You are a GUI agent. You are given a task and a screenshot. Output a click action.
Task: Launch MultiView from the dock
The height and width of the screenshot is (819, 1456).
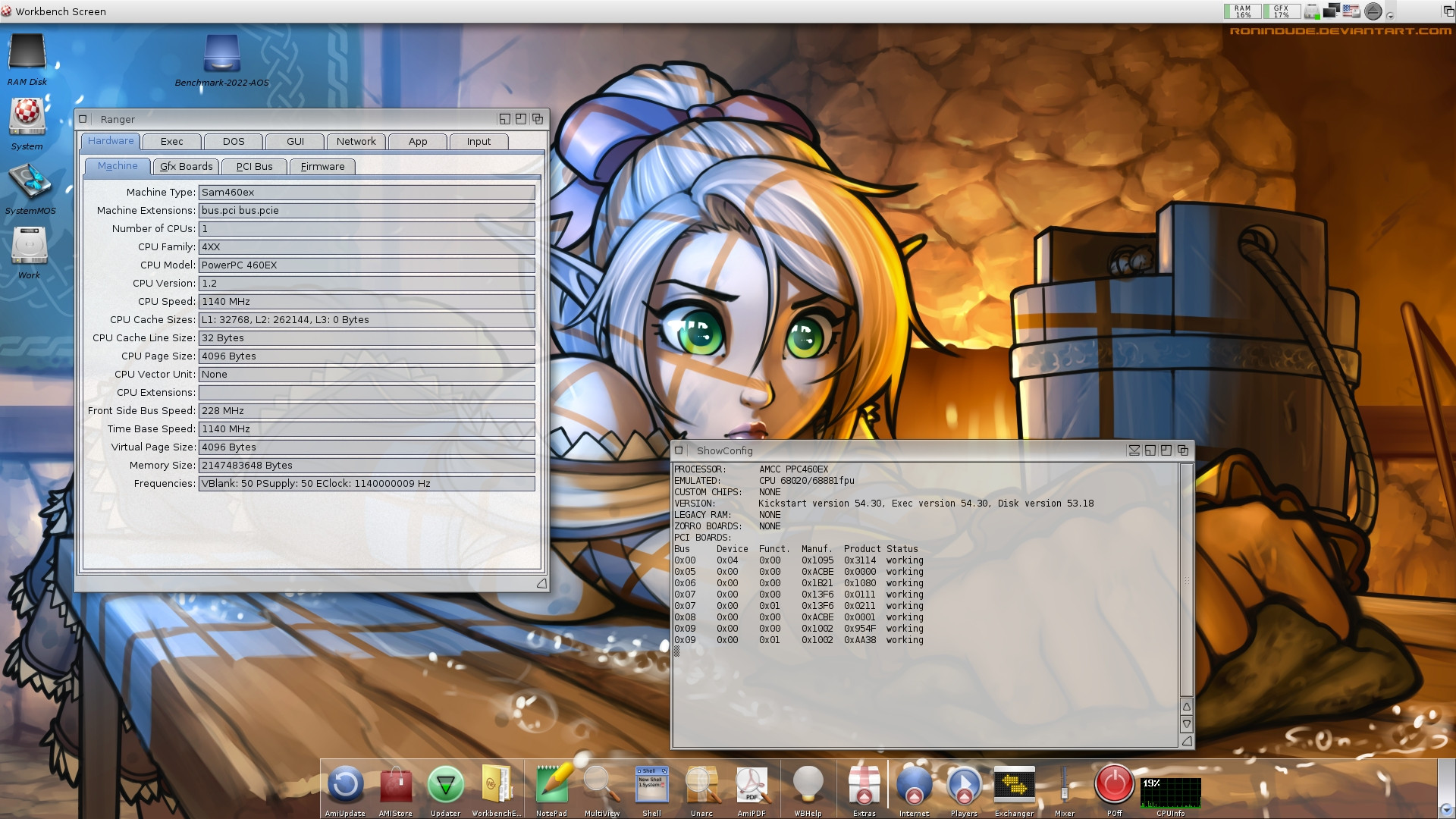tap(601, 785)
